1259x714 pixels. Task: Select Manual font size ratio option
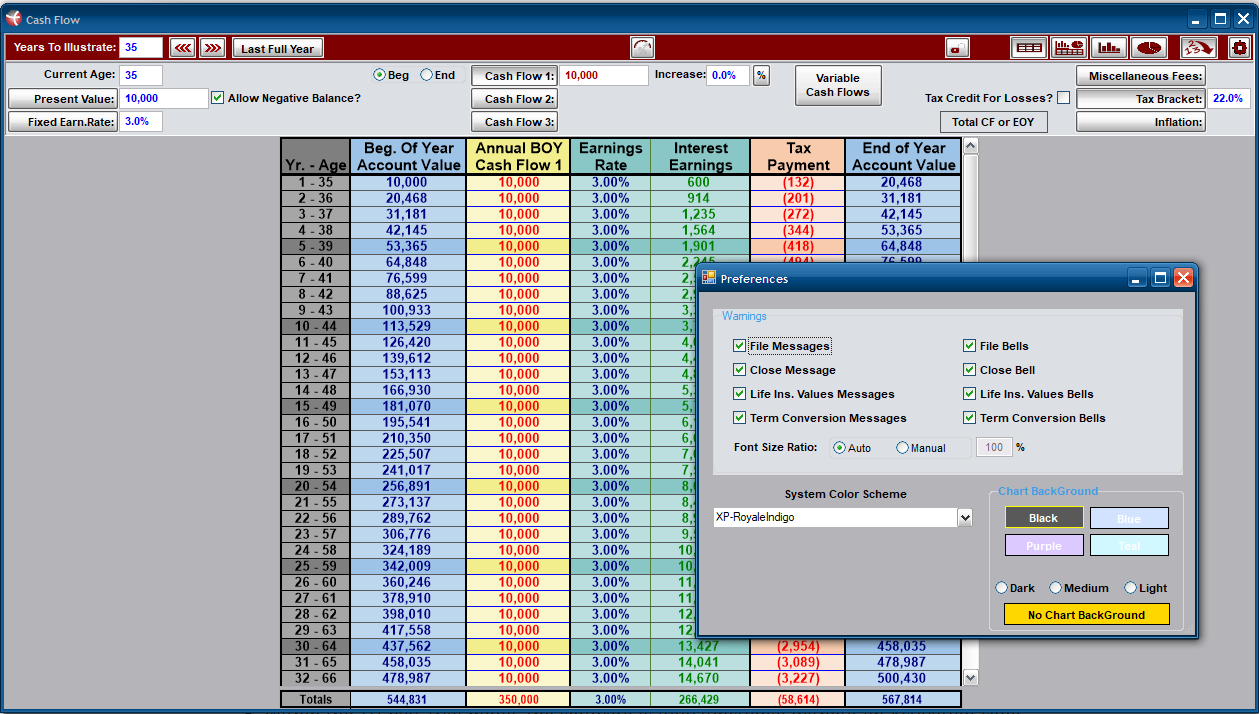903,448
